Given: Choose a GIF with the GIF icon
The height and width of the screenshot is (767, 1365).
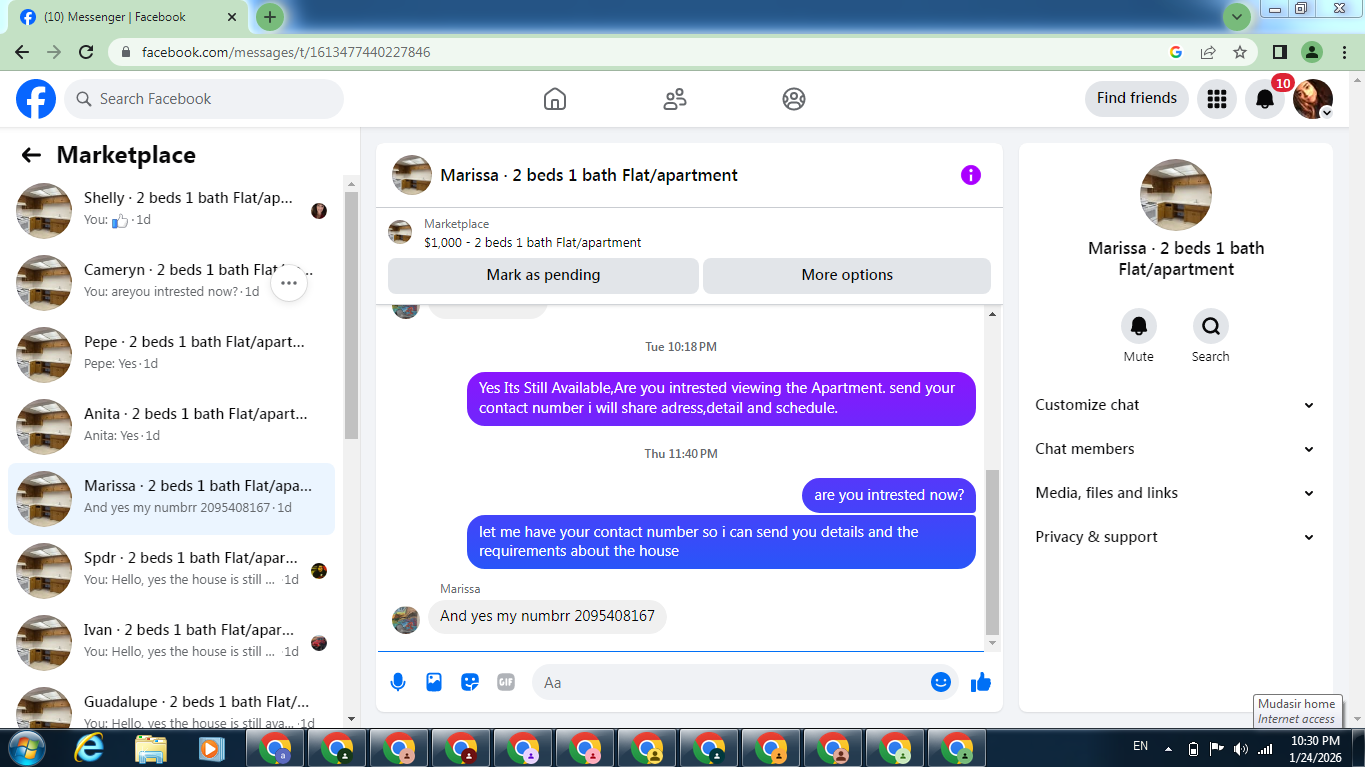Looking at the screenshot, I should click(506, 682).
